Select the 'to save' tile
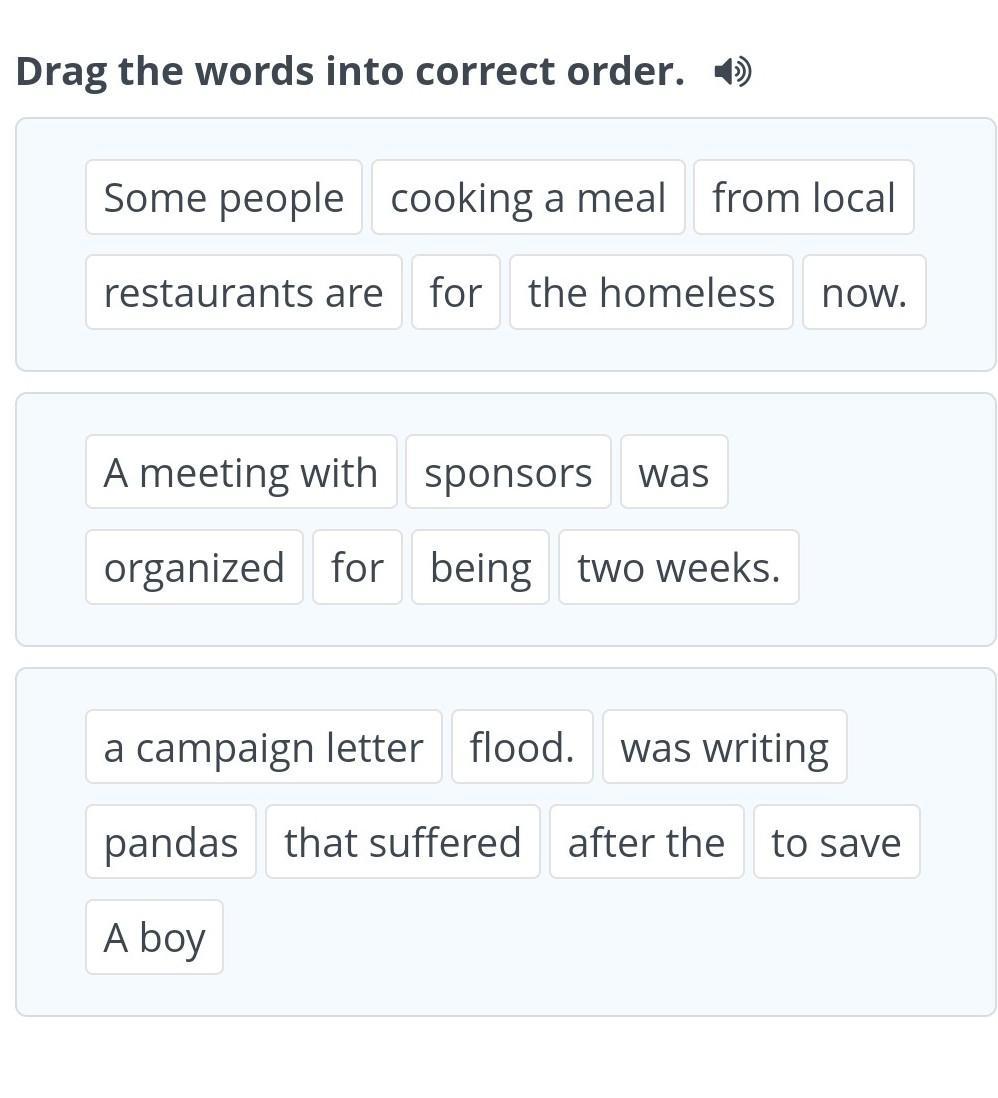Image resolution: width=998 pixels, height=1098 pixels. (836, 842)
